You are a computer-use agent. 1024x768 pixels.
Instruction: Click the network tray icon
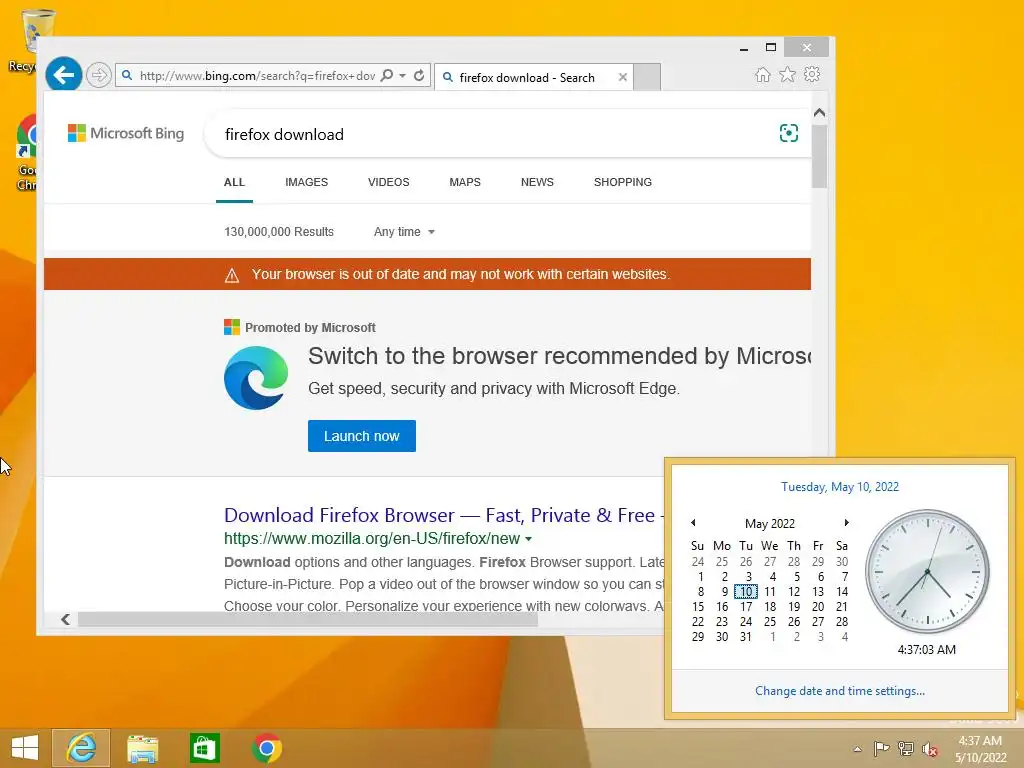pyautogui.click(x=906, y=749)
